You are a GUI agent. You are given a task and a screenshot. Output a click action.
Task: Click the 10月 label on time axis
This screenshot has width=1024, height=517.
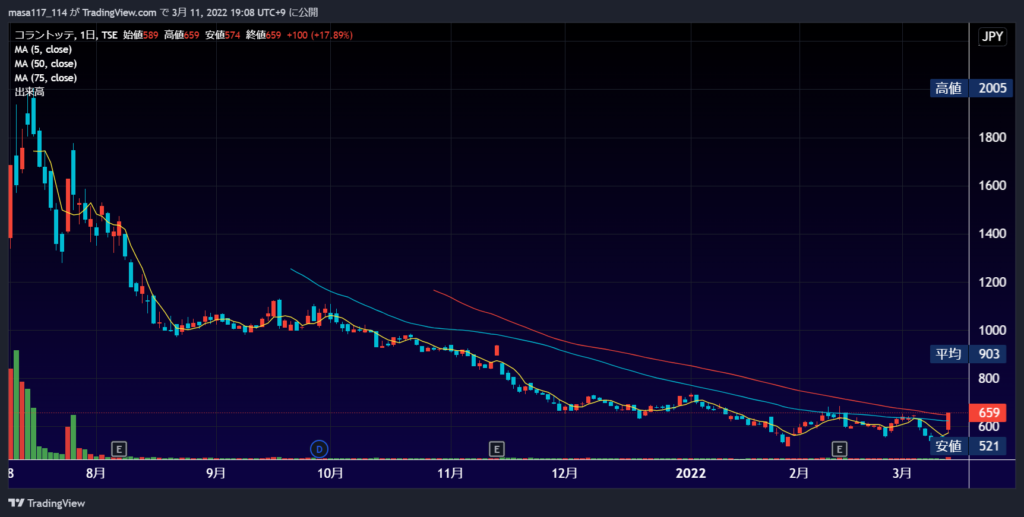[330, 473]
